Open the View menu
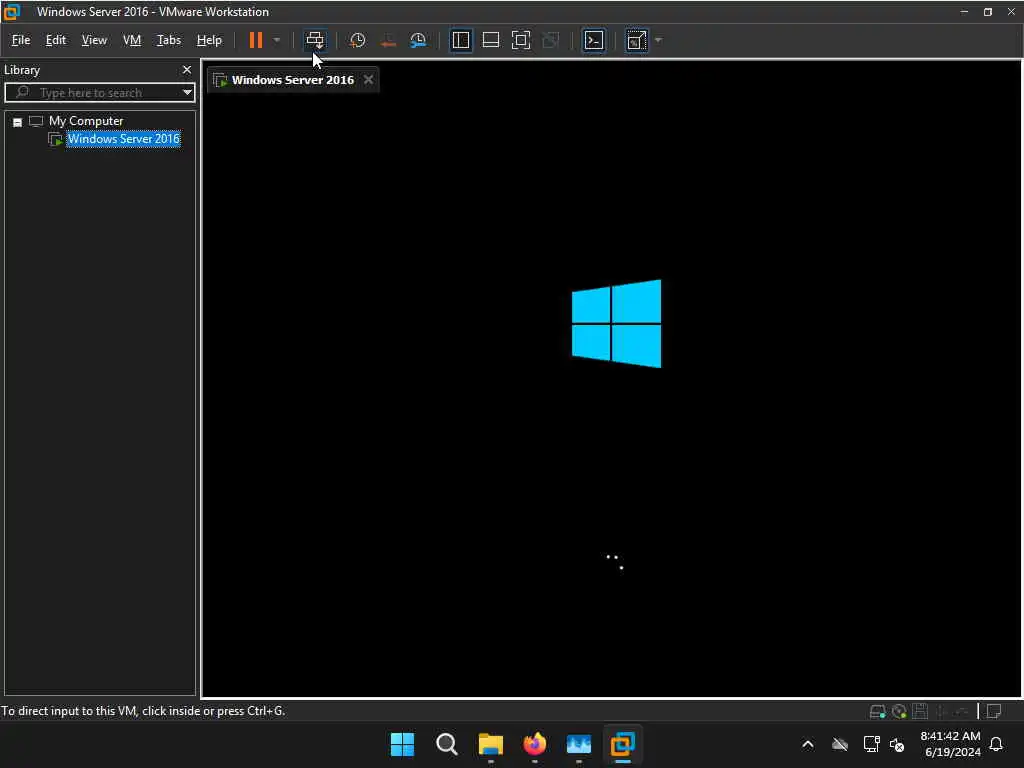This screenshot has height=768, width=1024. coord(94,40)
